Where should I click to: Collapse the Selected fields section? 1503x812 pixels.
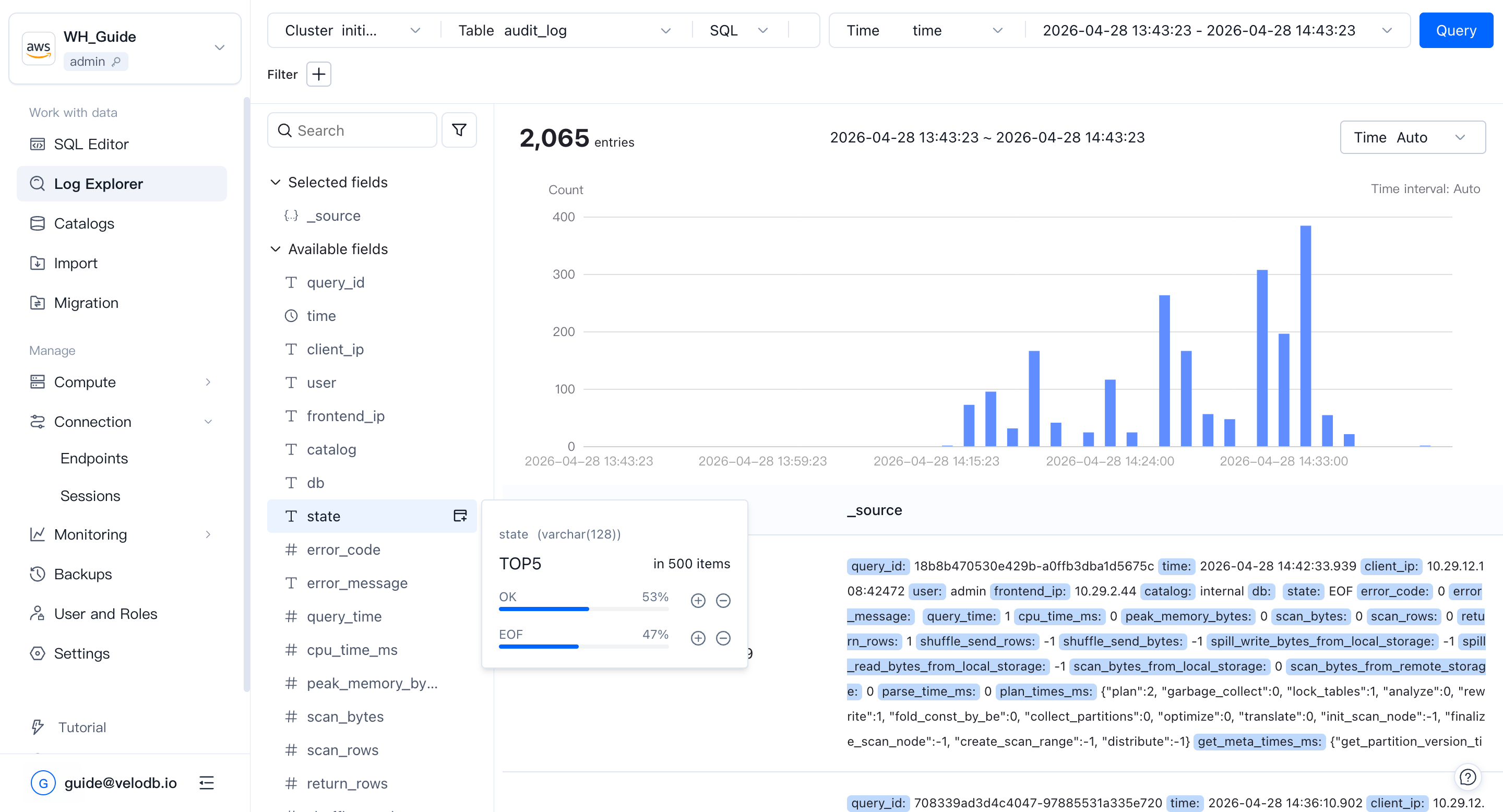coord(276,182)
